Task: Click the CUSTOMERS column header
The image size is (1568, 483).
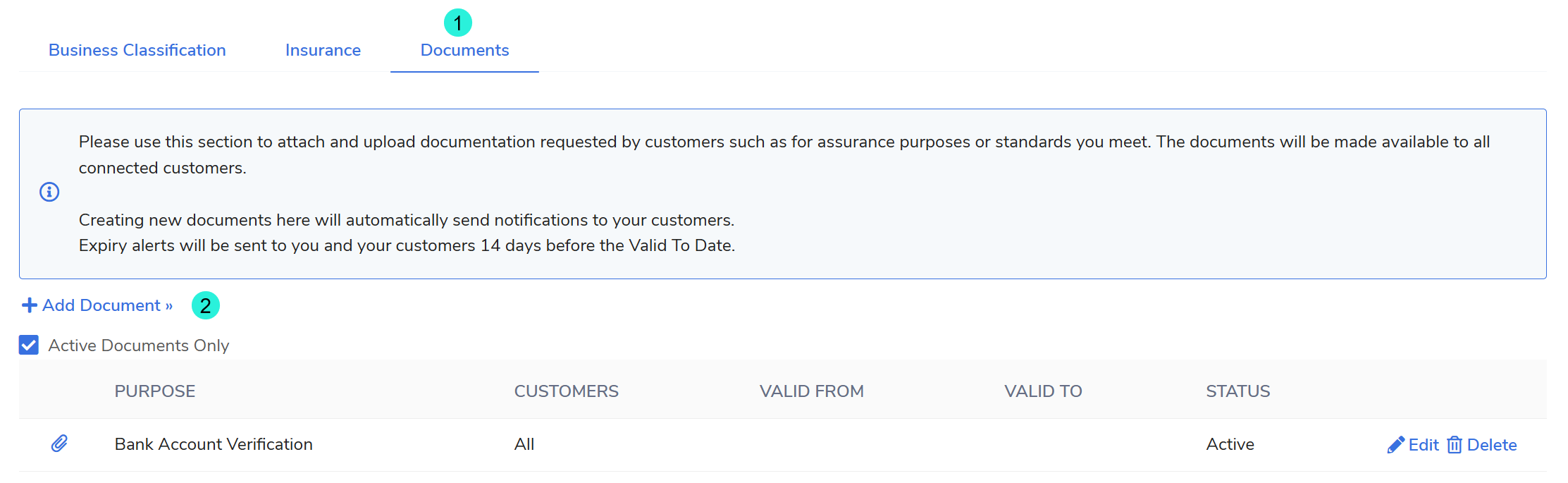Action: [566, 391]
